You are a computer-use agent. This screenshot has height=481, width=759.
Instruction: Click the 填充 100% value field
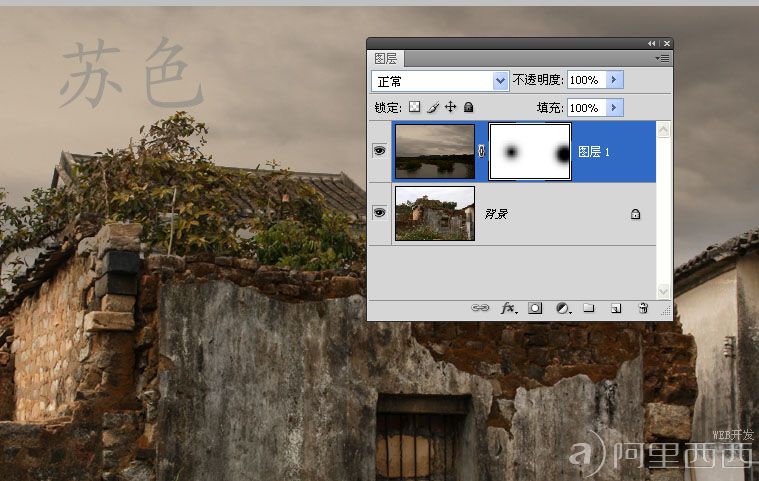(586, 107)
